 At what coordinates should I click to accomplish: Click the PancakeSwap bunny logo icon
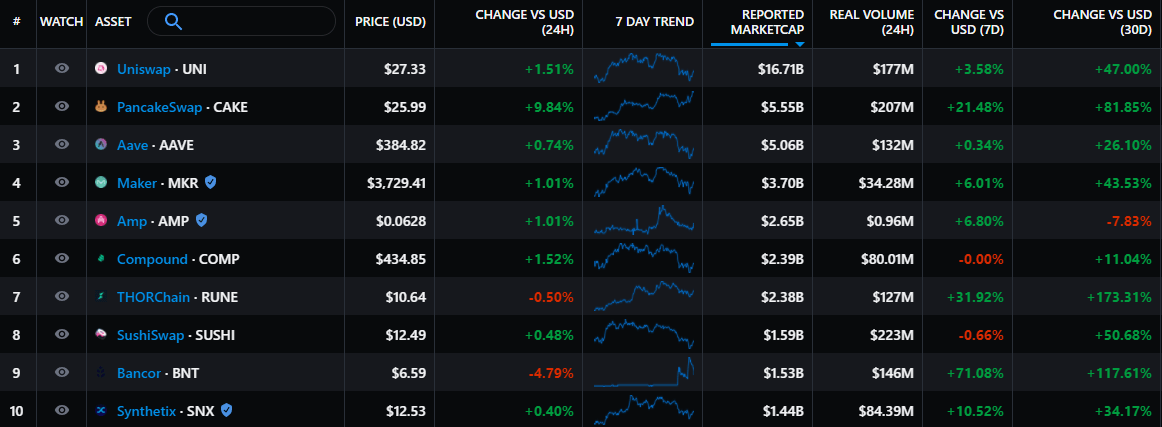[x=101, y=107]
